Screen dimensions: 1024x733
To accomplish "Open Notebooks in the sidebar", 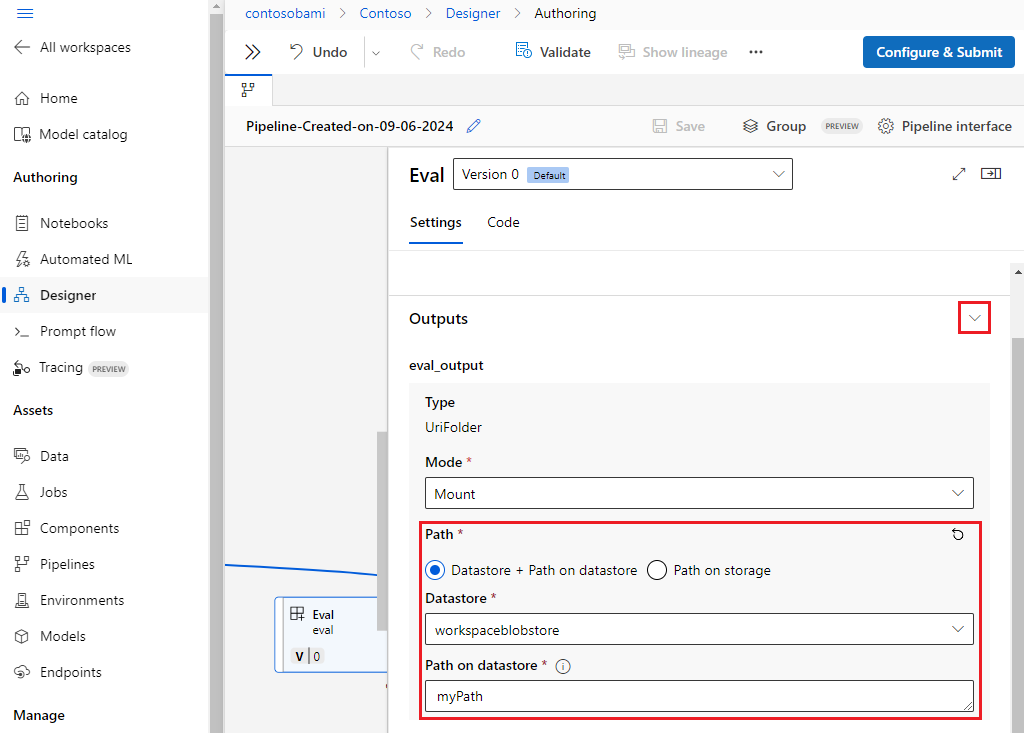I will point(73,223).
